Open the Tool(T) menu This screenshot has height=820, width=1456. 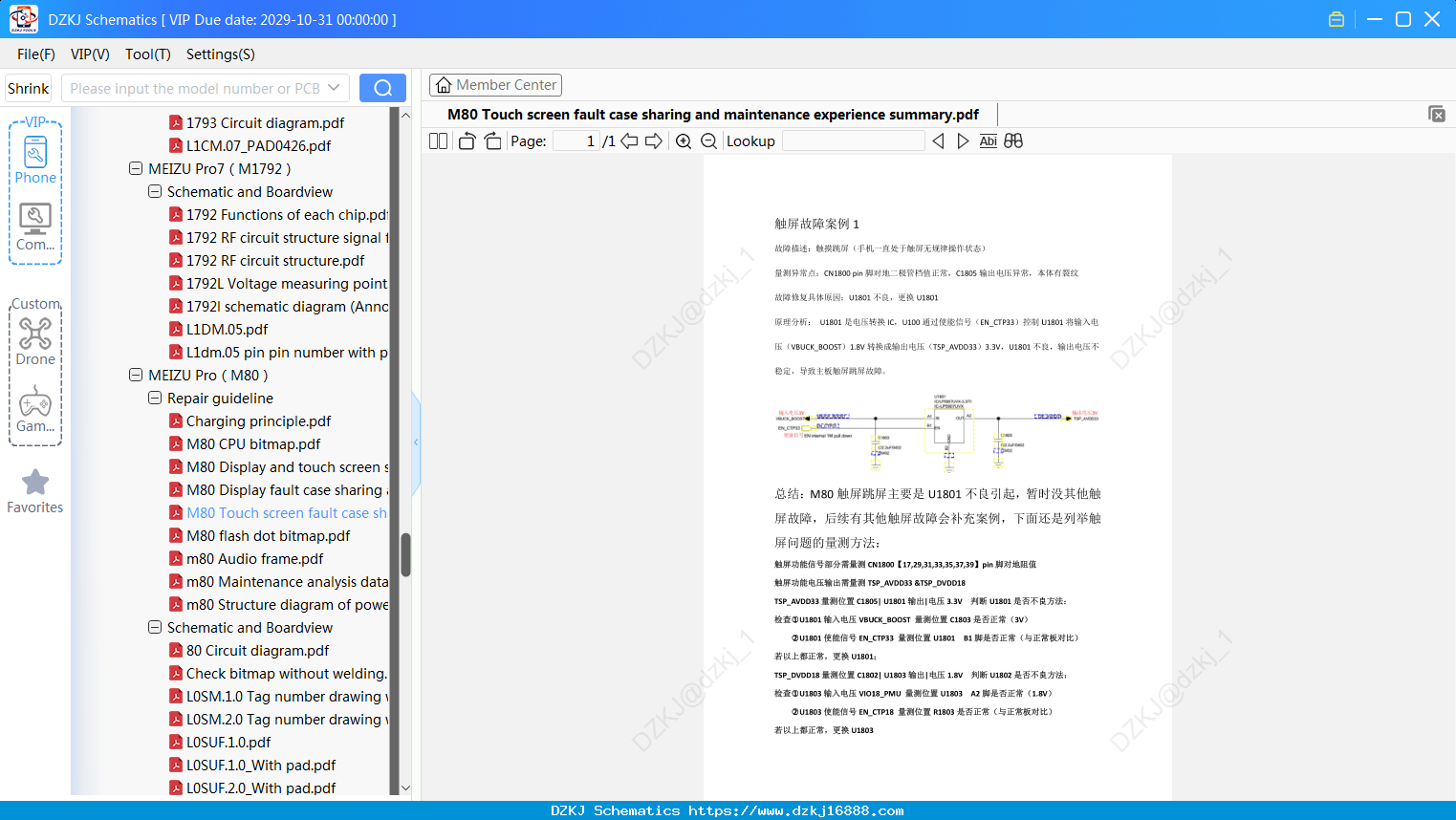point(148,54)
